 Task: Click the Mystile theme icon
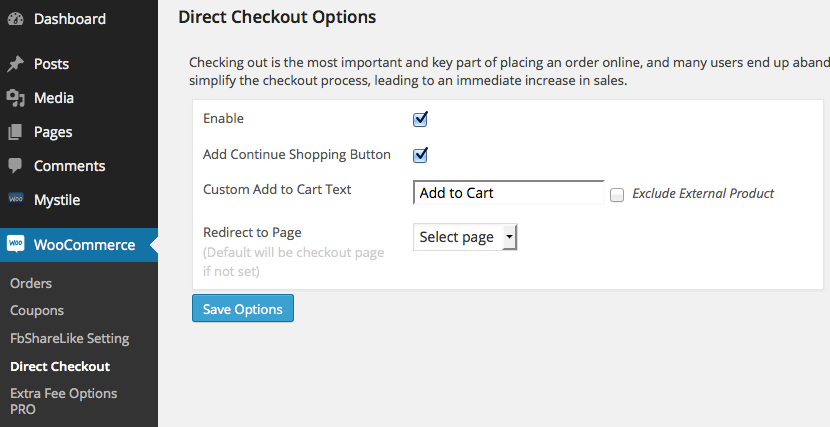[x=15, y=199]
